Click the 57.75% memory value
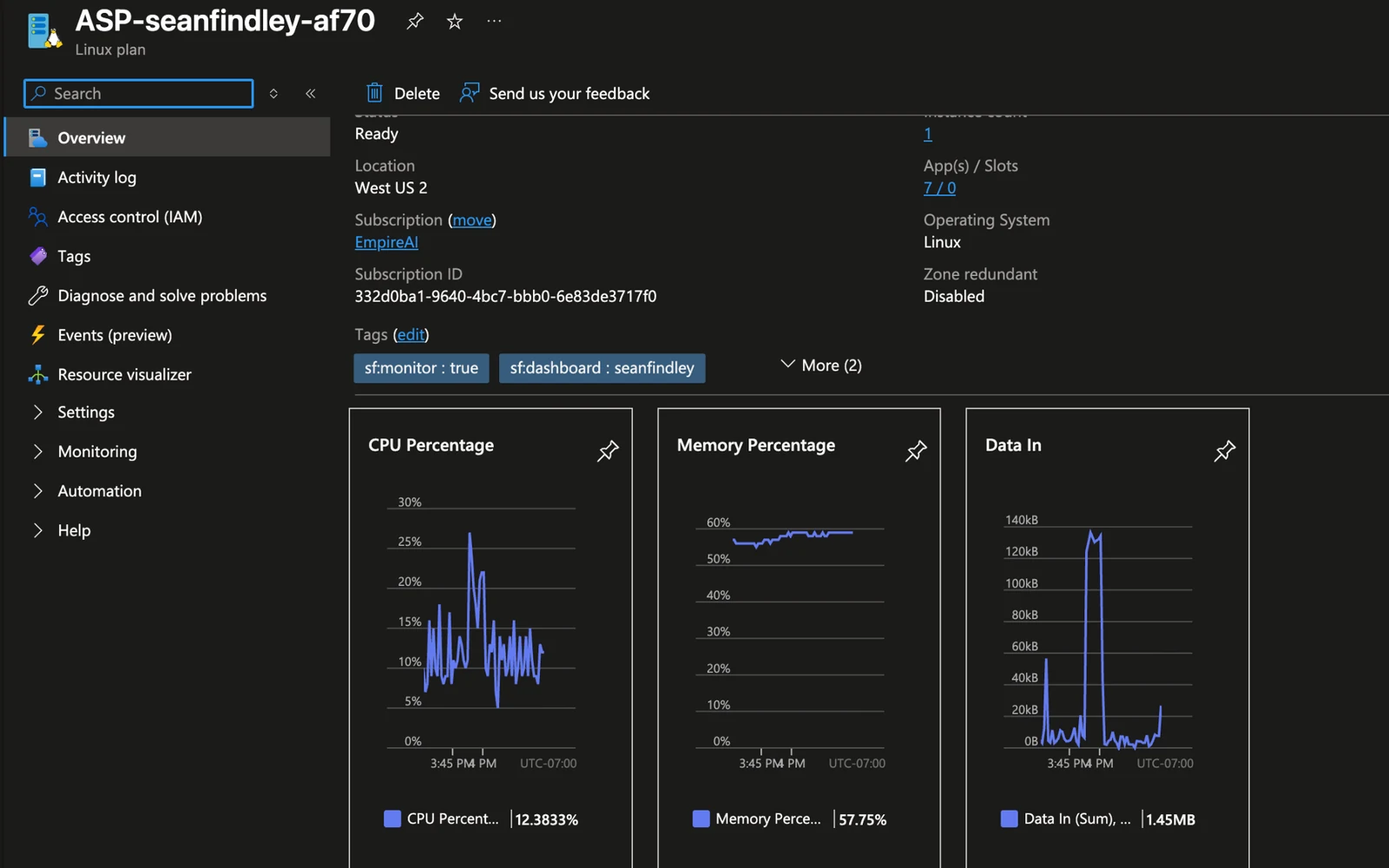Image resolution: width=1389 pixels, height=868 pixels. [862, 819]
